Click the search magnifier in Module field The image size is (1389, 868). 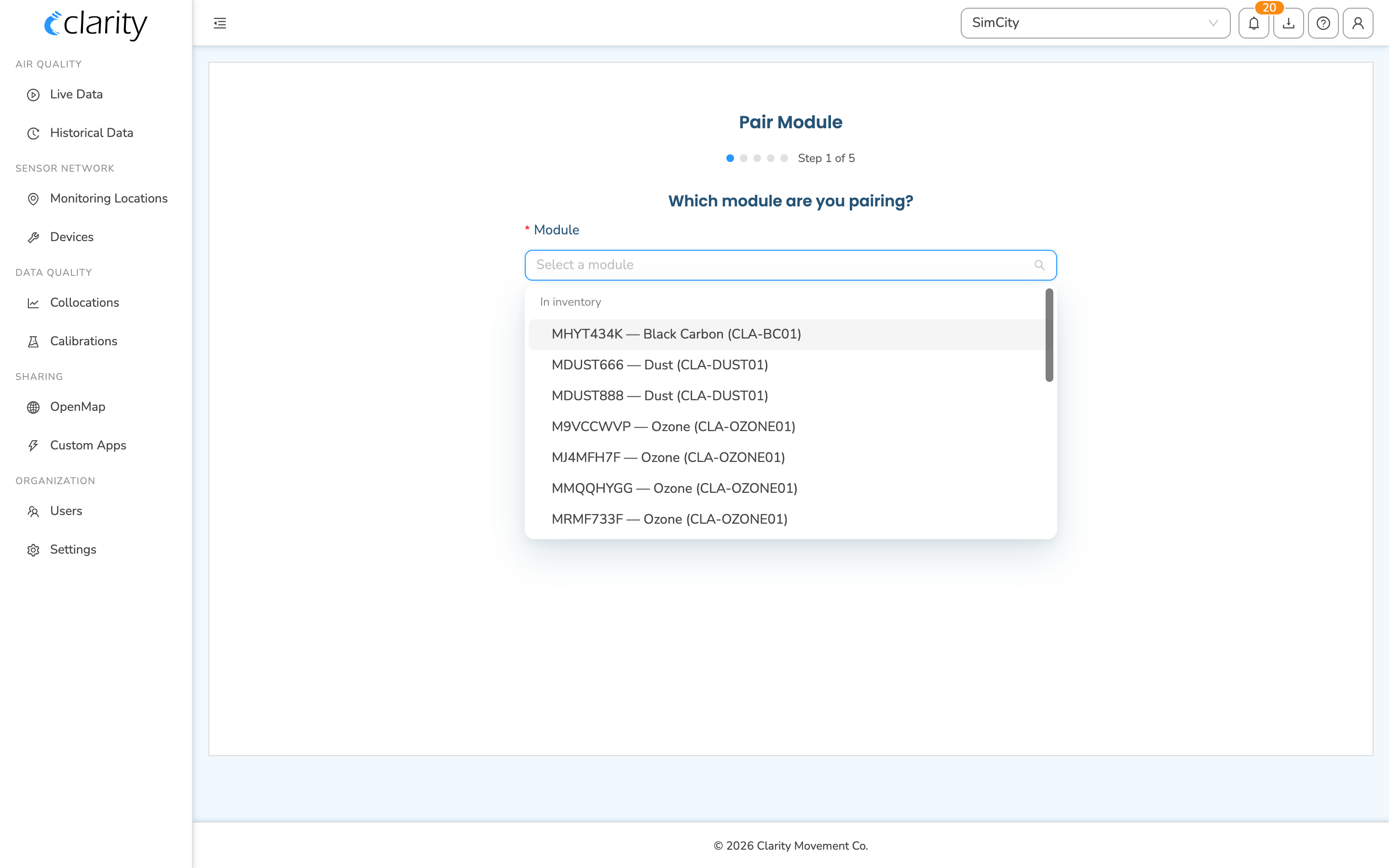1039,265
